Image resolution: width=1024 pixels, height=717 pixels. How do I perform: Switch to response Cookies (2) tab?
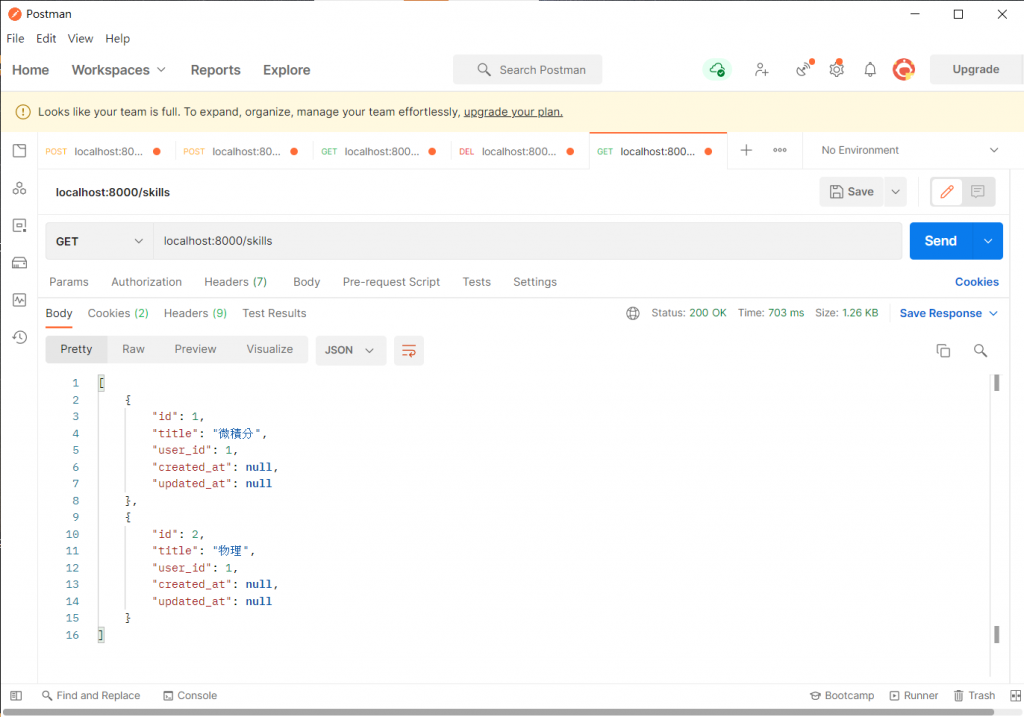(118, 313)
